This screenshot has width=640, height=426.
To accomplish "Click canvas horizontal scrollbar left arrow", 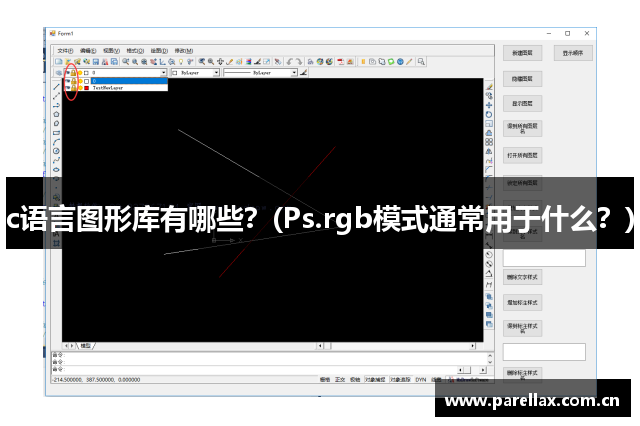I will 320,346.
